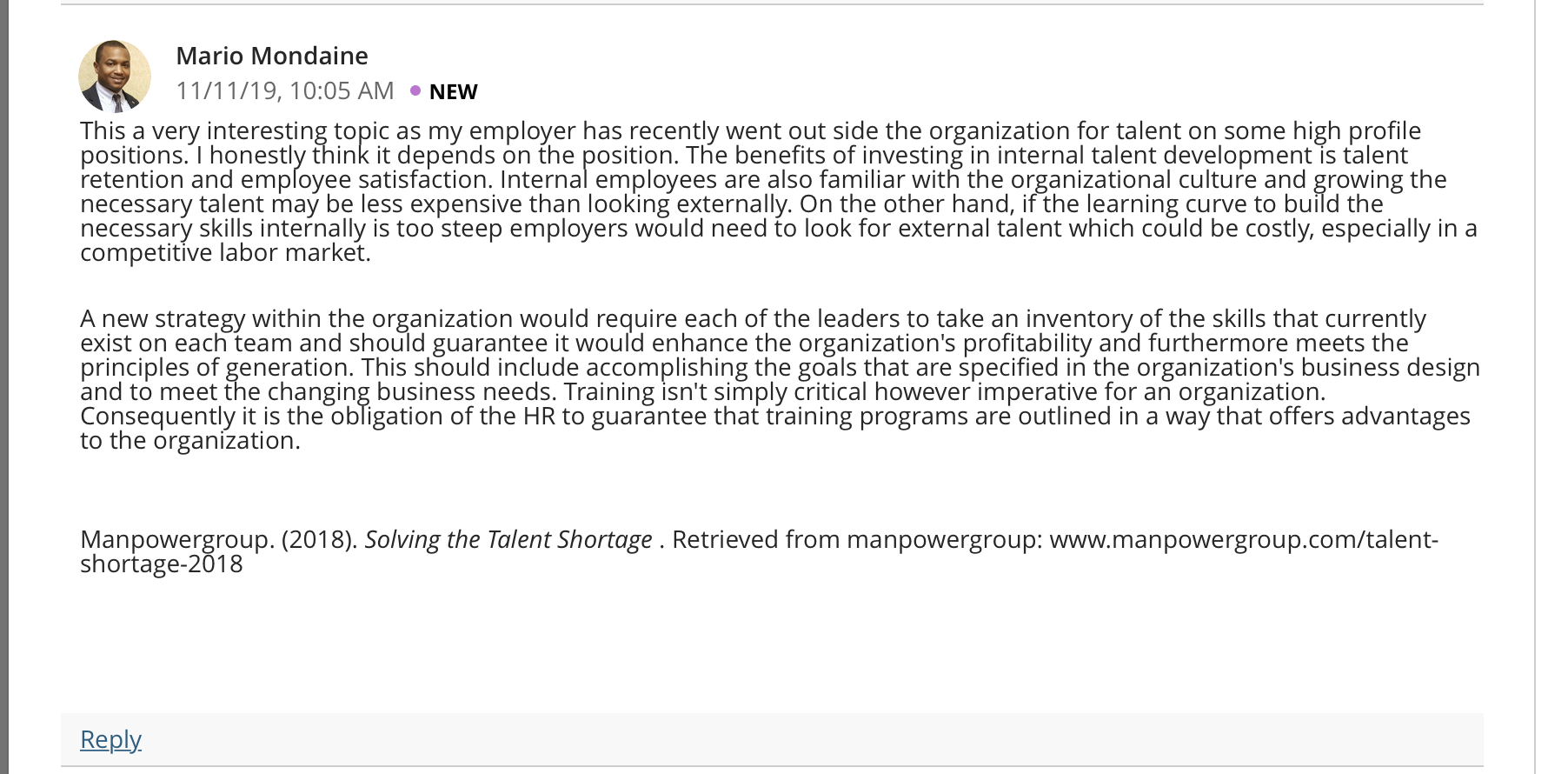Click the italic title Solving the Talent Shortage
The image size is (1568, 774).
tap(508, 539)
